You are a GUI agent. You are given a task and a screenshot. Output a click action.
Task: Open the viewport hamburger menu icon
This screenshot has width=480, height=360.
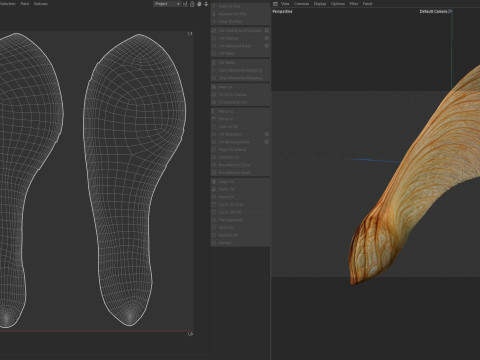point(275,4)
